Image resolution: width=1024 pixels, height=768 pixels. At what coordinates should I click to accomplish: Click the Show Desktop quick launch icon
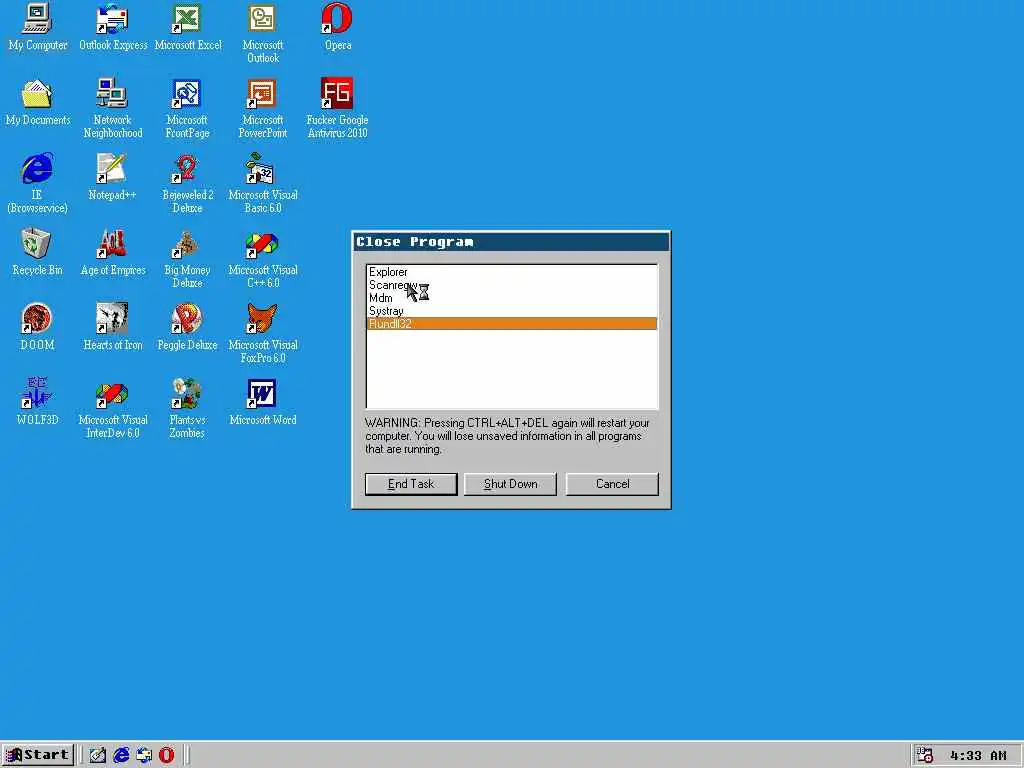coord(98,755)
